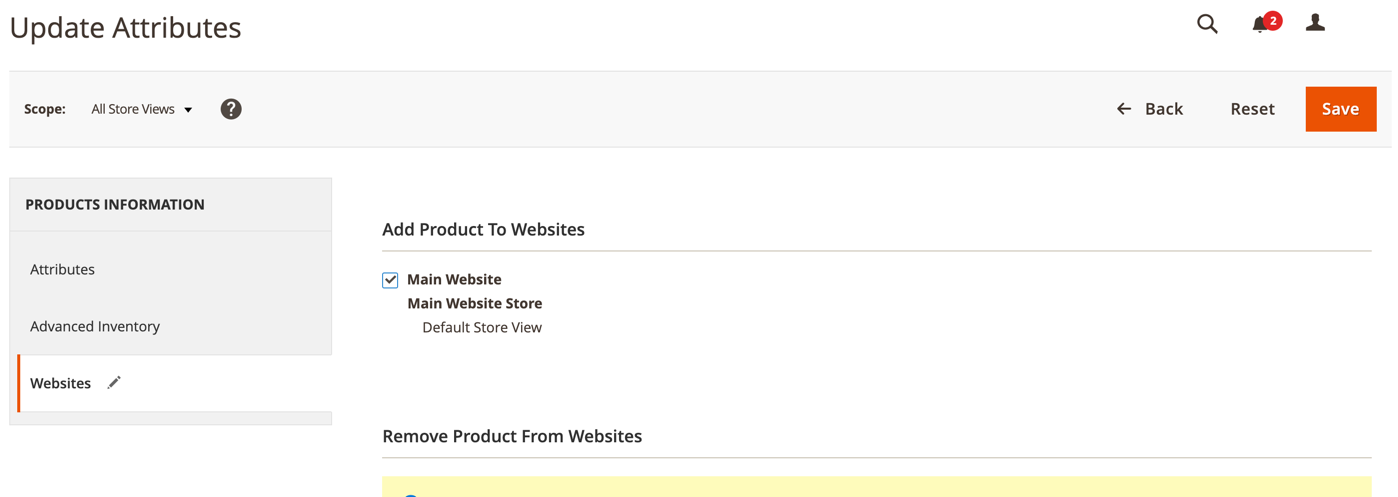The image size is (1398, 497).
Task: Uncheck the Main Website checkbox
Action: click(390, 280)
